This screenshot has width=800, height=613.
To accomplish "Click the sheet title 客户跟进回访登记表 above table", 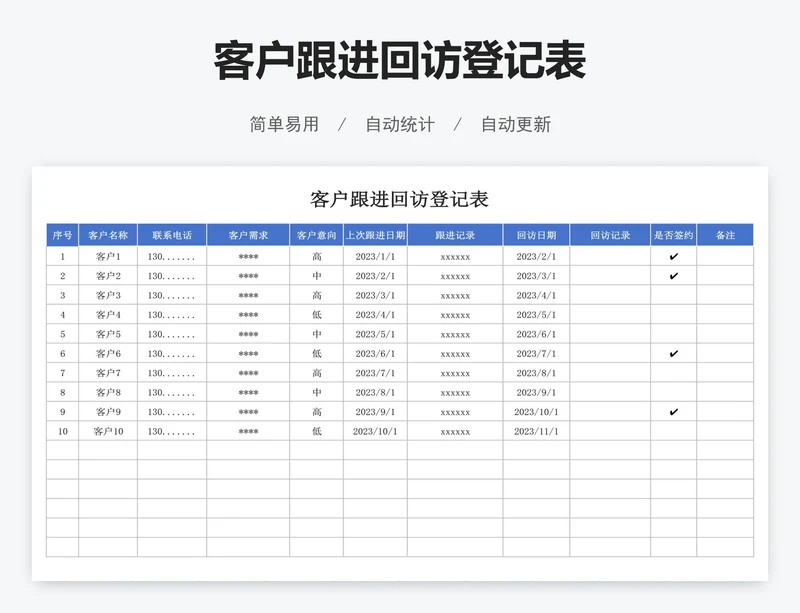I will tap(399, 199).
